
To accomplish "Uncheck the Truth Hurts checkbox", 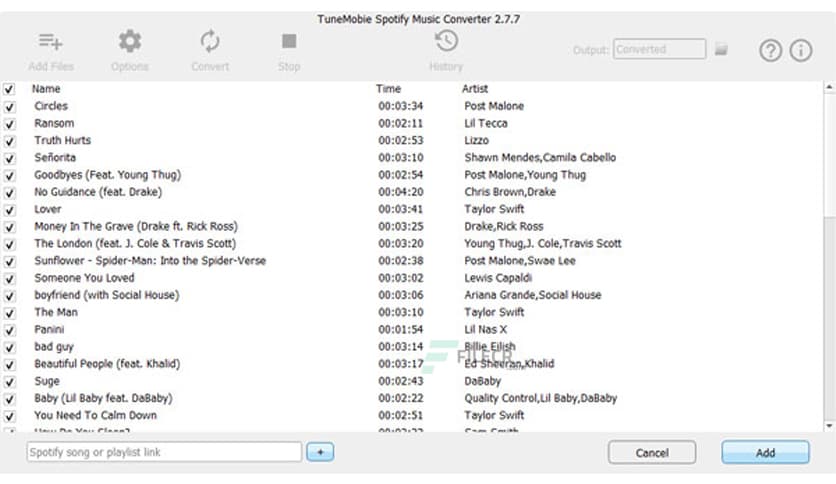I will 9,141.
